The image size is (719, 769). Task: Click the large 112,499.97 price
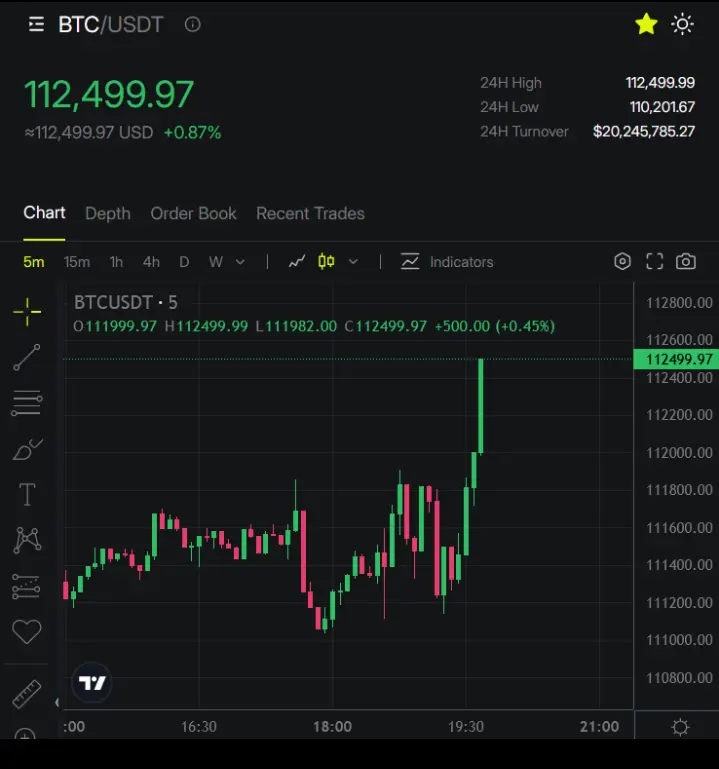109,94
